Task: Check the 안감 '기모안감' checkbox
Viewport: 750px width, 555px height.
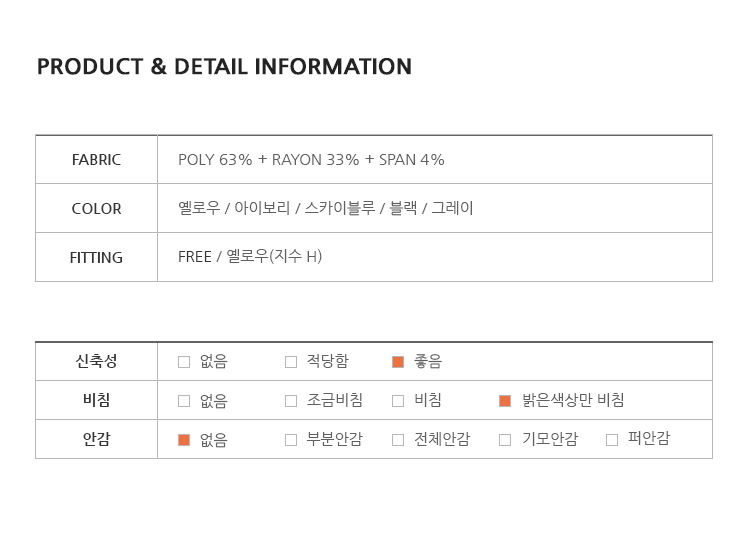Action: [x=505, y=439]
